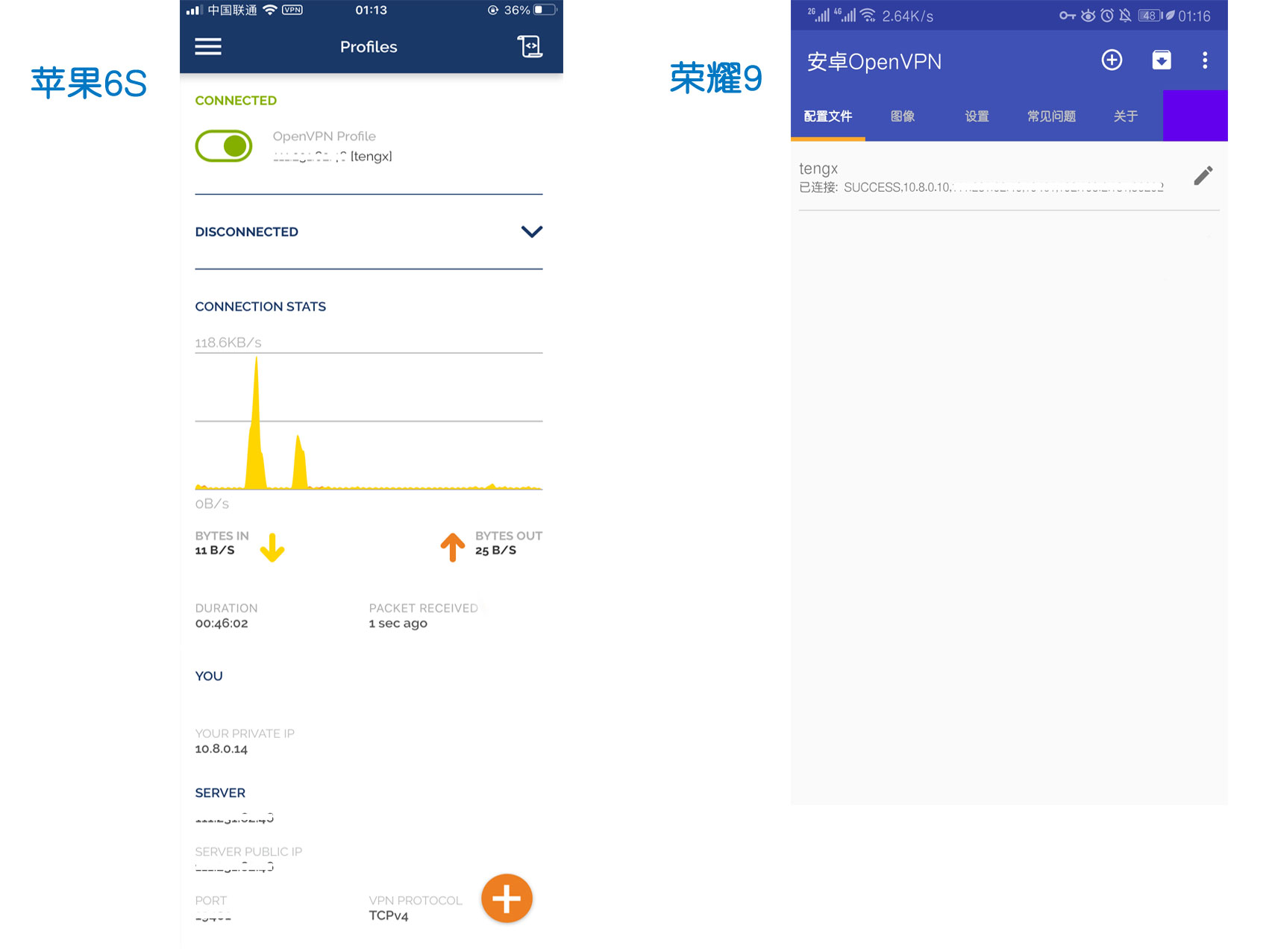Viewport: 1269px width, 952px height.
Task: Switch to the 设置 tab
Action: [x=977, y=116]
